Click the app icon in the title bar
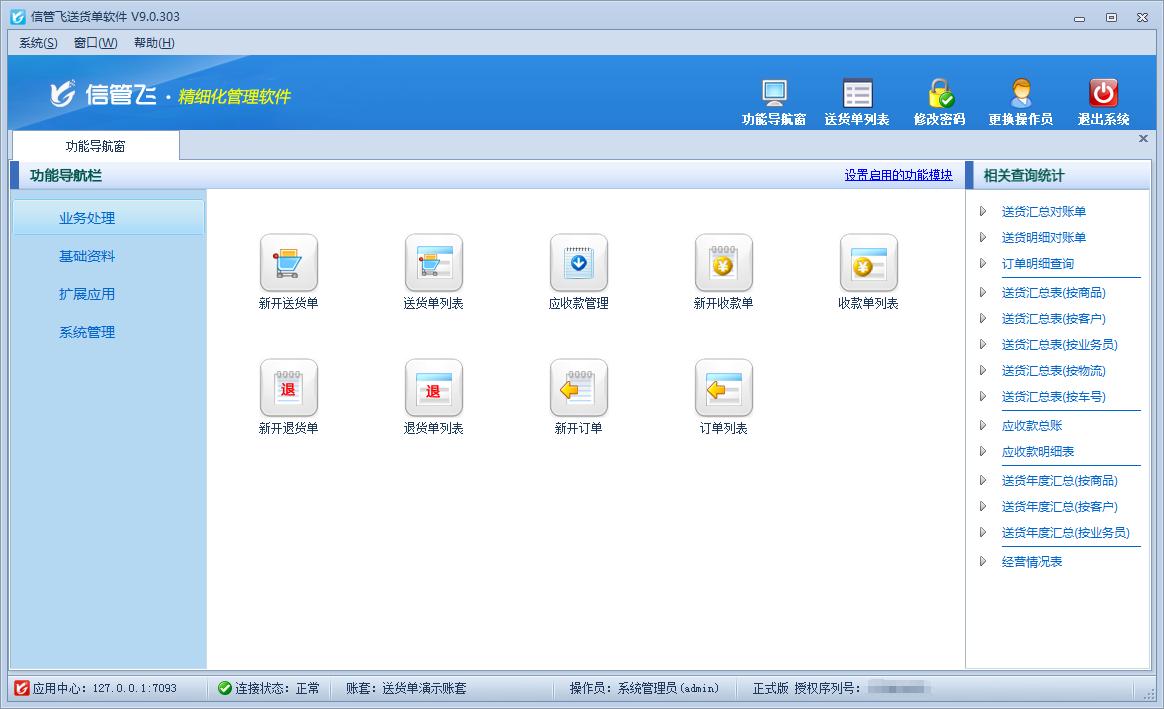Viewport: 1164px width, 709px height. click(x=18, y=16)
